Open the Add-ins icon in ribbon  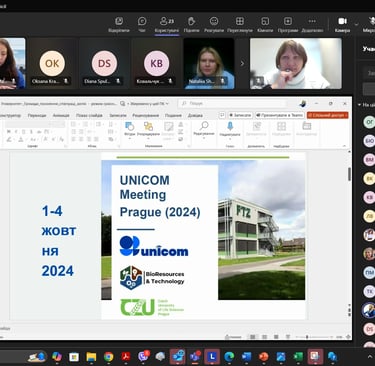pos(281,129)
